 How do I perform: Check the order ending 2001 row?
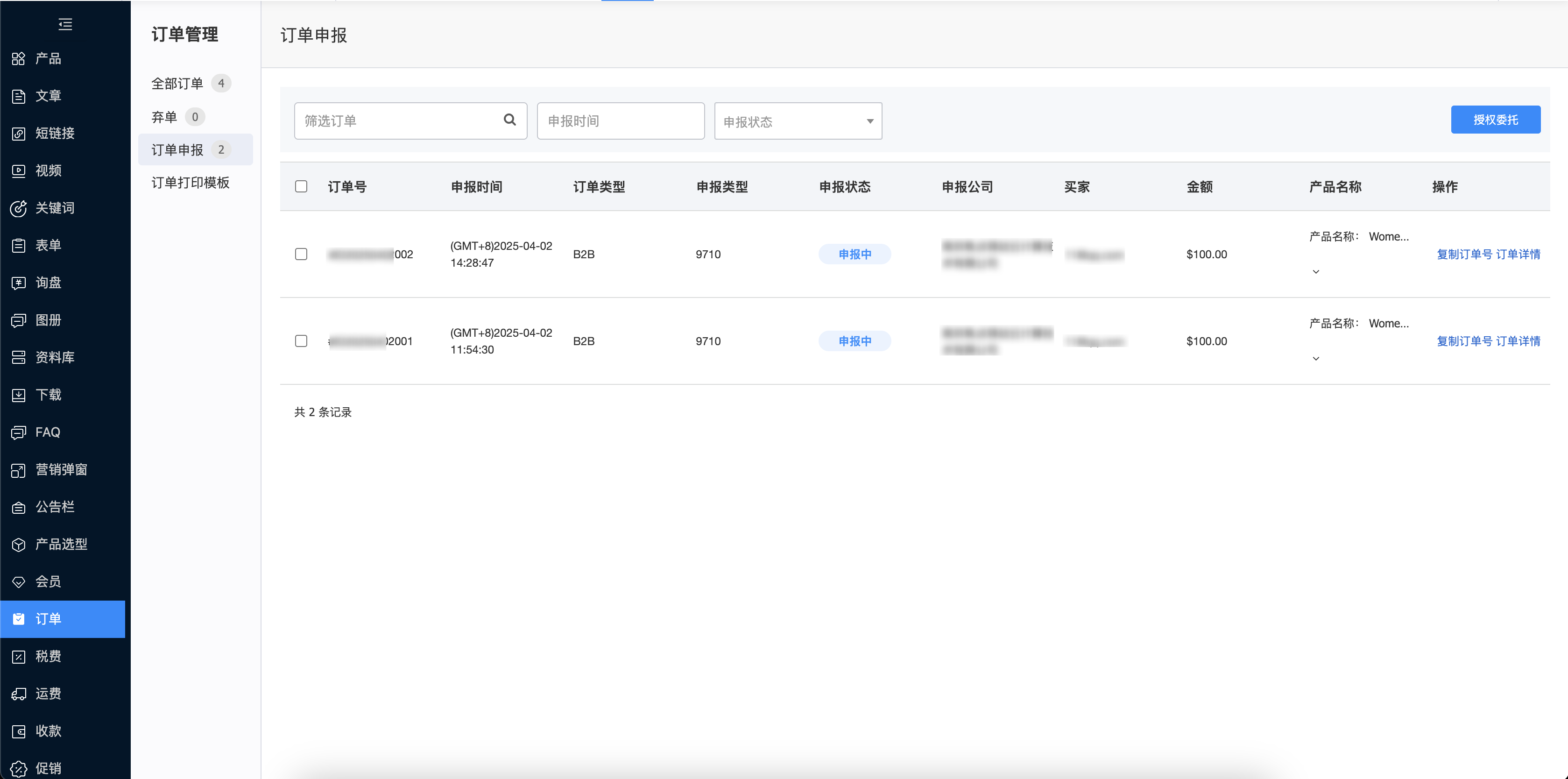(301, 341)
